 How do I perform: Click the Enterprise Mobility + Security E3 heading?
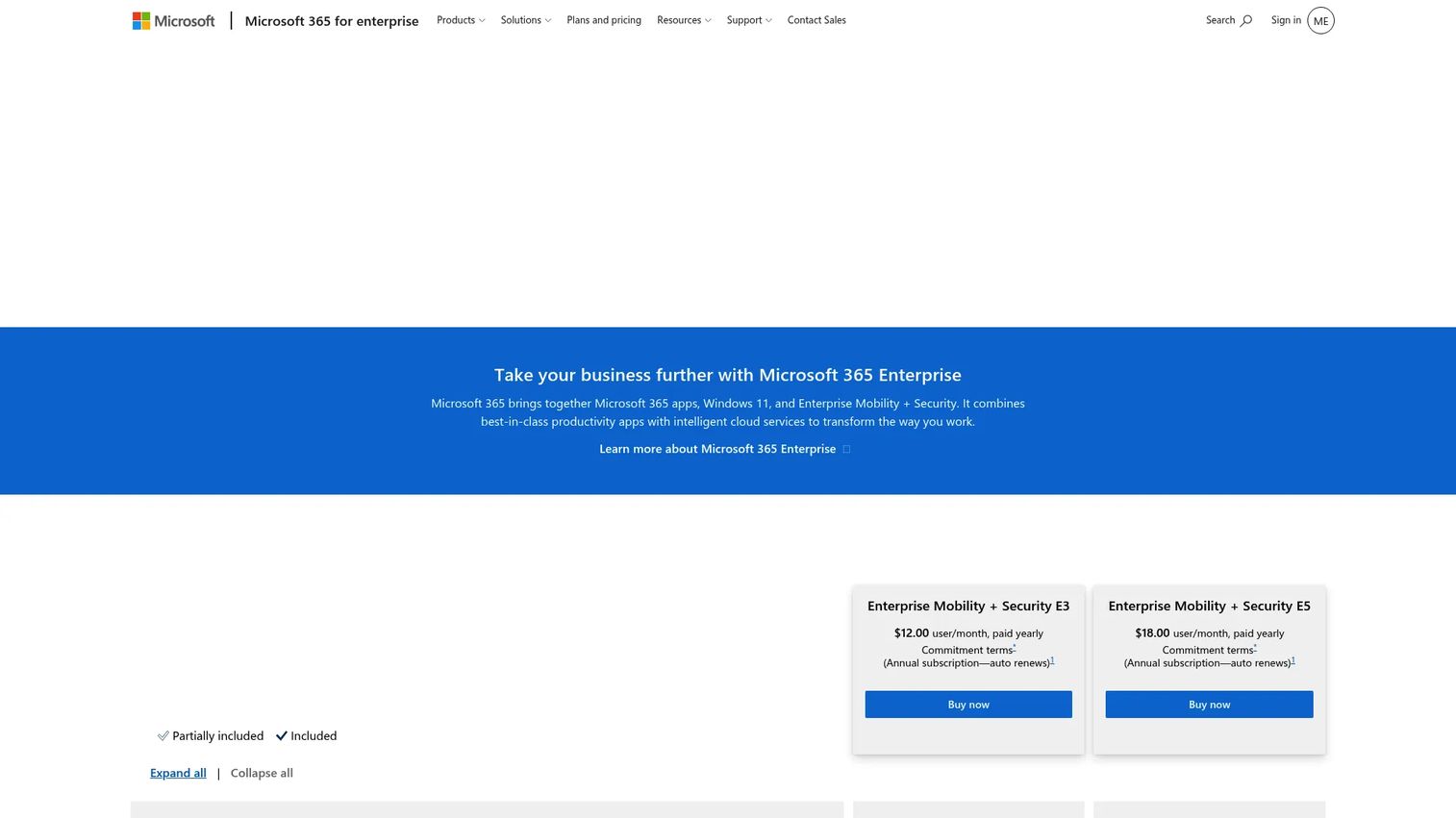(x=968, y=607)
